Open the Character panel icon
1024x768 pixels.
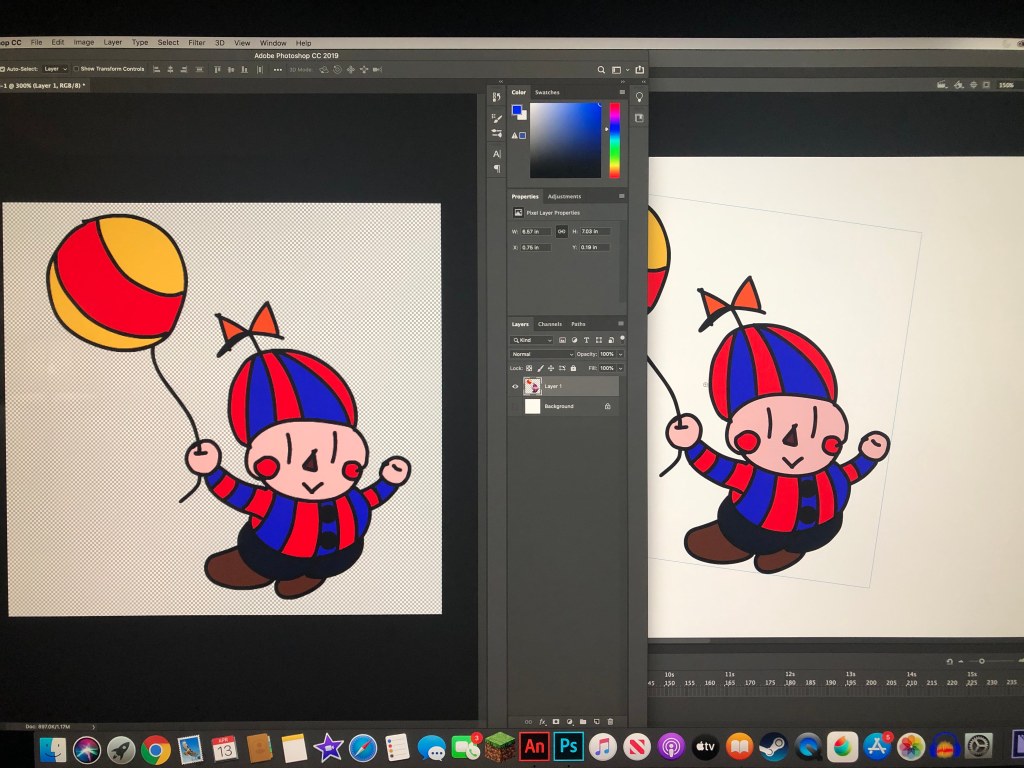496,154
